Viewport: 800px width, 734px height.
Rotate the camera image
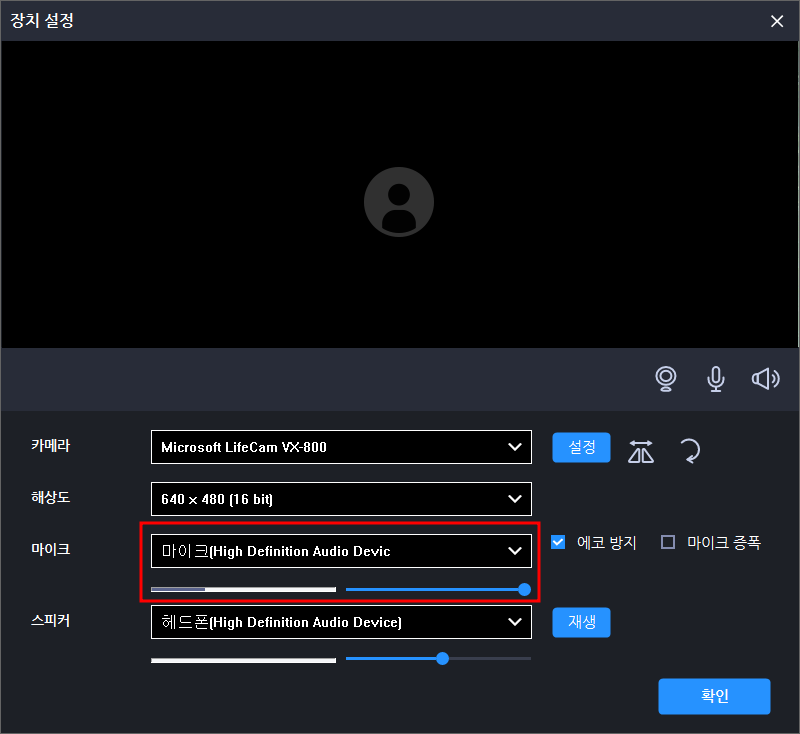tap(690, 451)
